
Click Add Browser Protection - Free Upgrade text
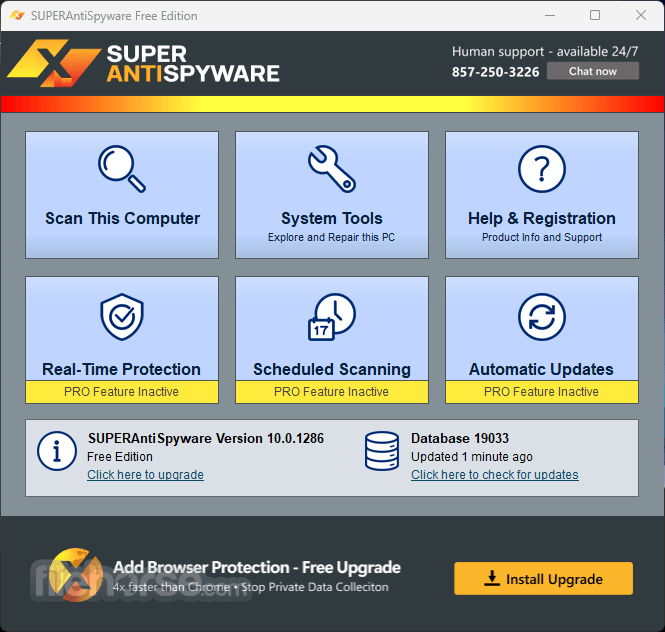coord(257,567)
